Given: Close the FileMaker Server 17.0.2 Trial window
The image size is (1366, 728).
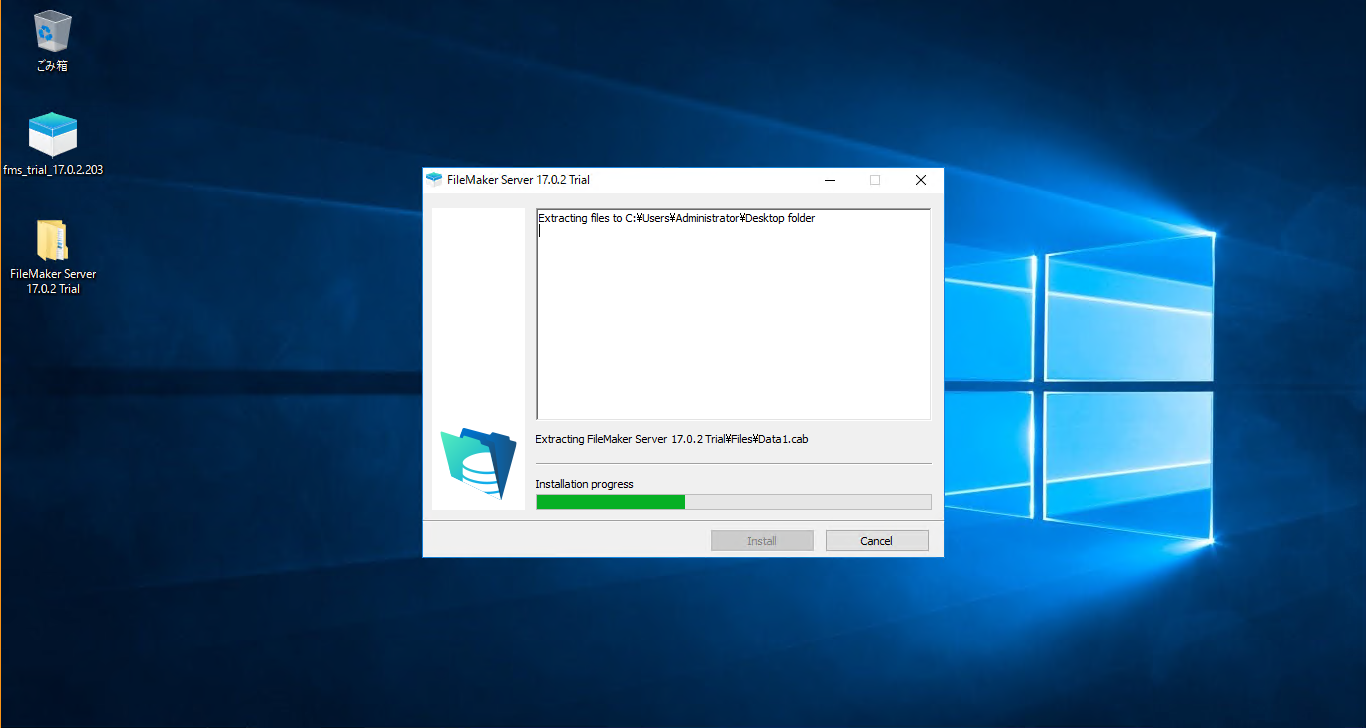Looking at the screenshot, I should [920, 180].
